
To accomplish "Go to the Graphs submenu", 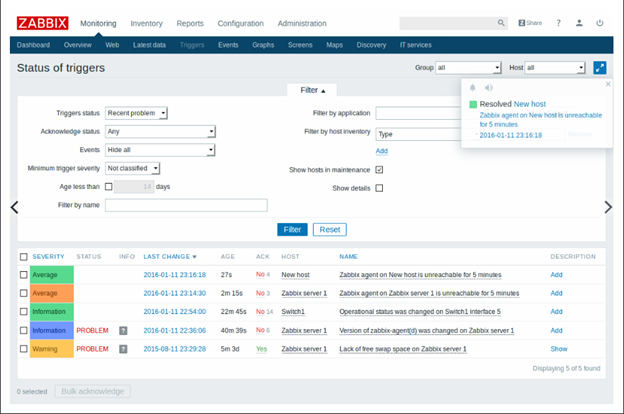I will pyautogui.click(x=263, y=45).
